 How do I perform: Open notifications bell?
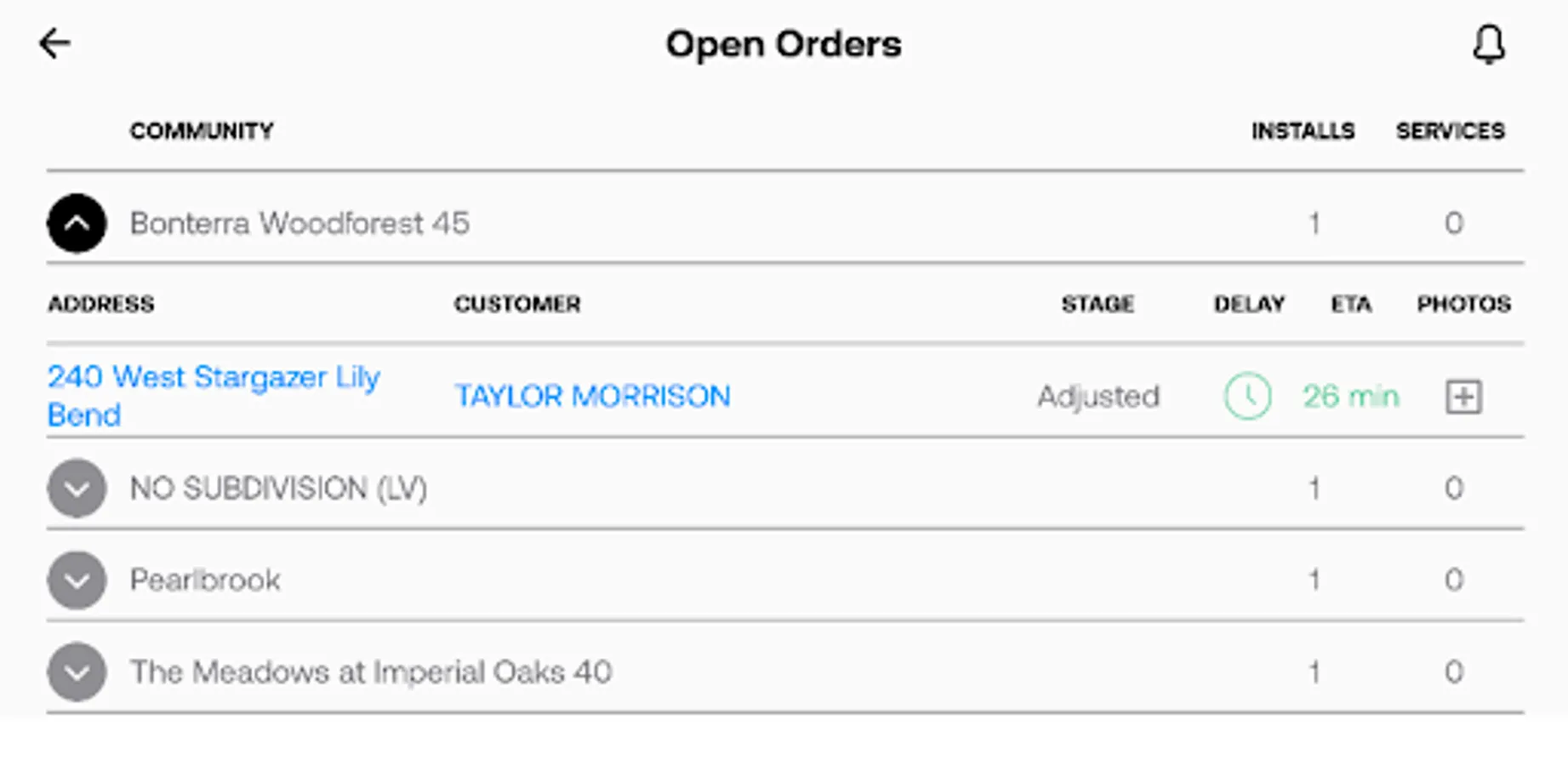[1488, 44]
